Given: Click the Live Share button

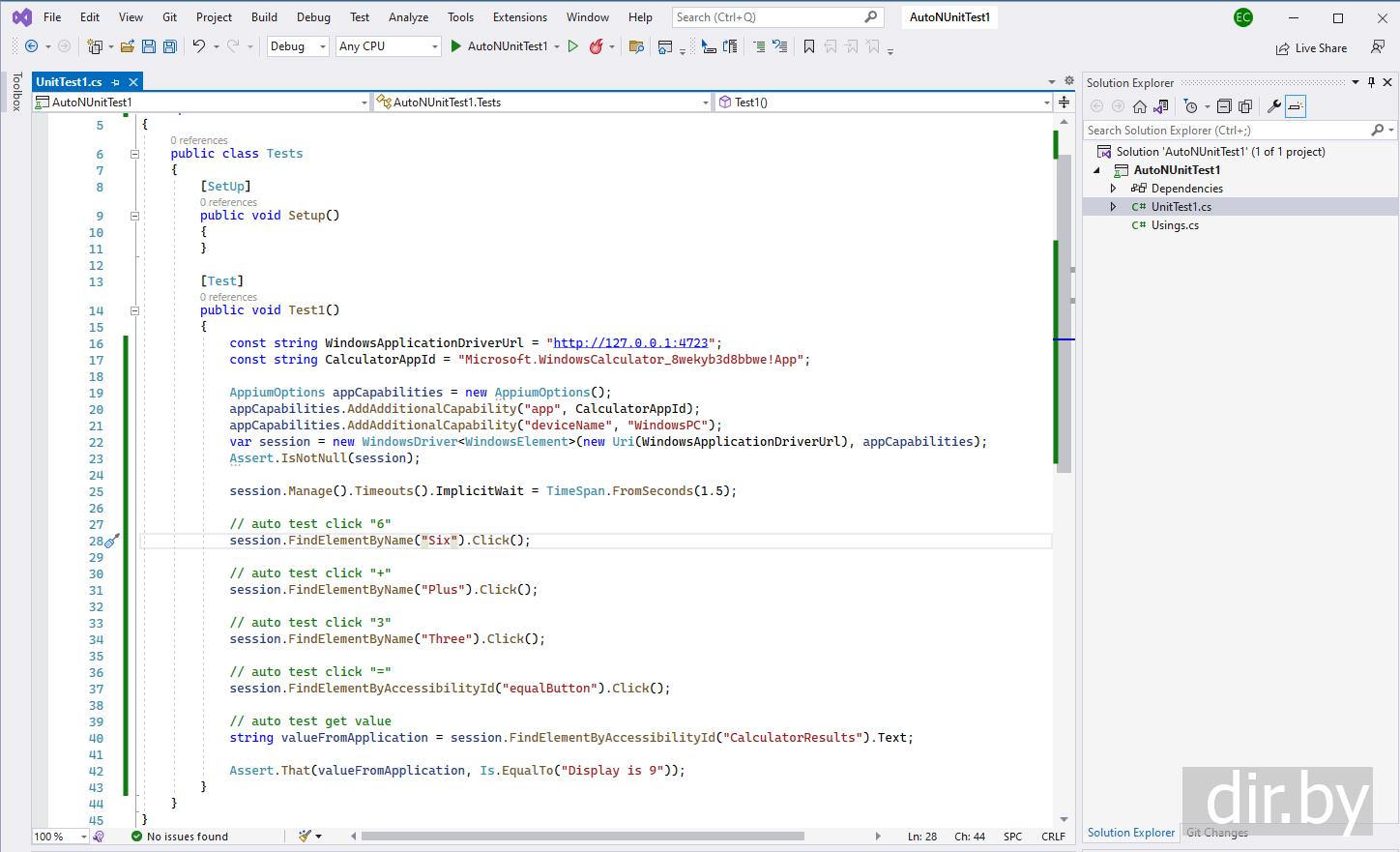Looking at the screenshot, I should [x=1311, y=48].
